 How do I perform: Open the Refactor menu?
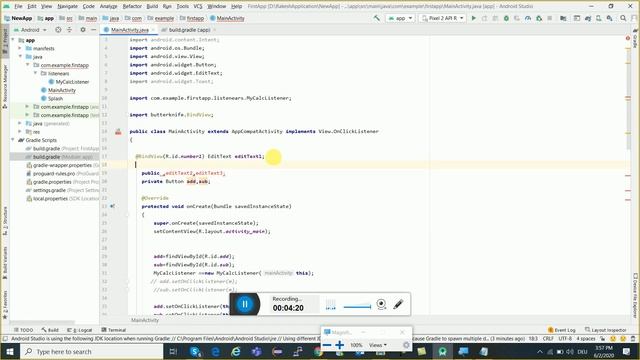[x=132, y=6]
